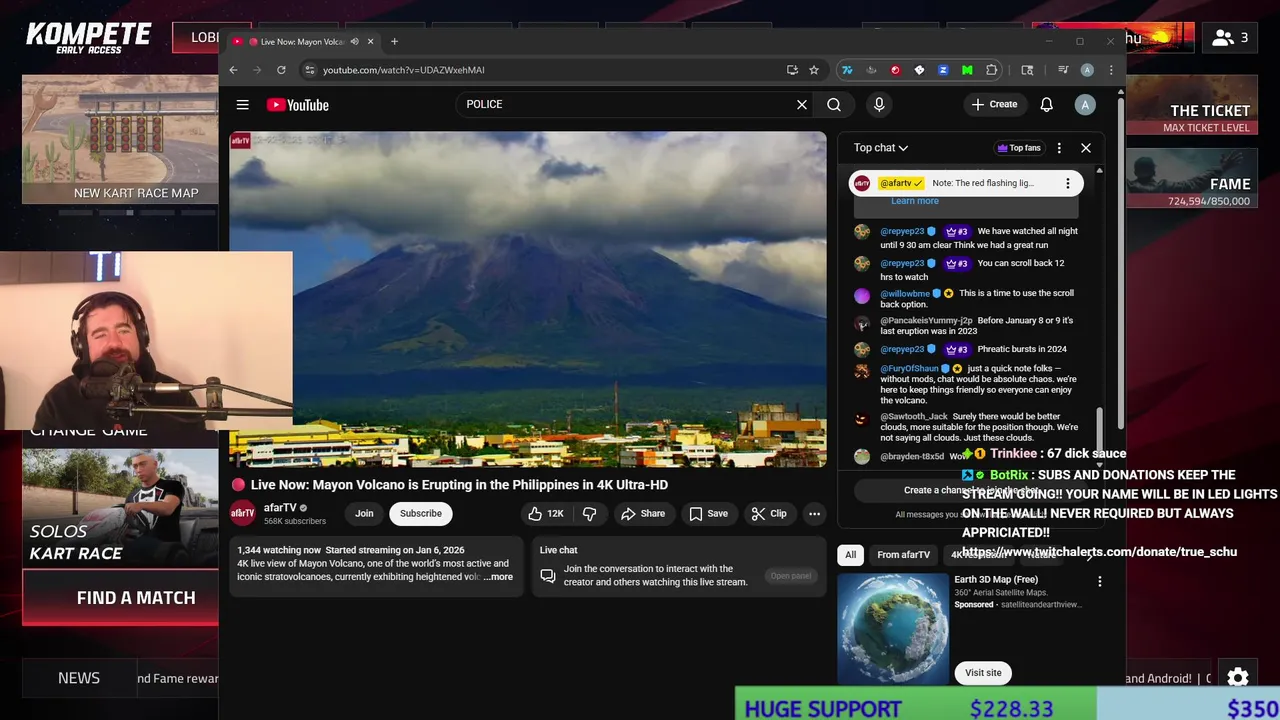Start voice search with the microphone
Image resolution: width=1280 pixels, height=720 pixels.
coord(879,104)
